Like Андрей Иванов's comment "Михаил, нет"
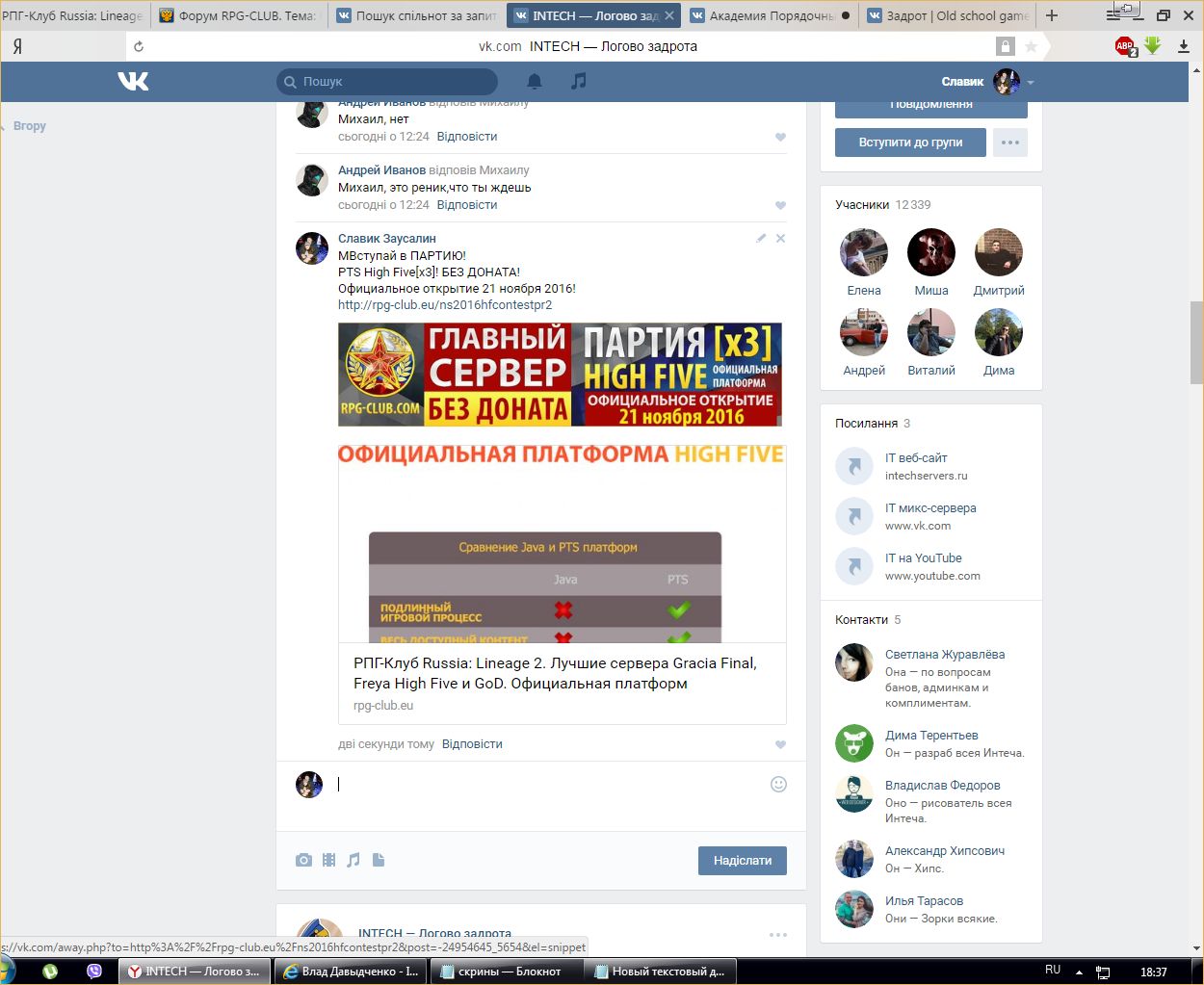The width and height of the screenshot is (1204, 985). pyautogui.click(x=780, y=137)
